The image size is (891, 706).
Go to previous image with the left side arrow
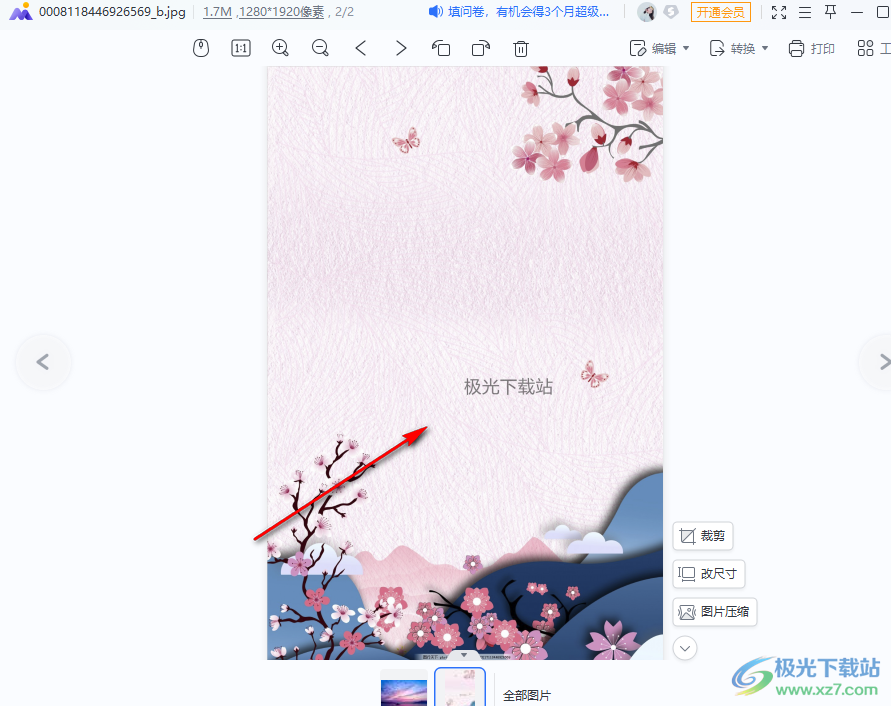[x=43, y=362]
